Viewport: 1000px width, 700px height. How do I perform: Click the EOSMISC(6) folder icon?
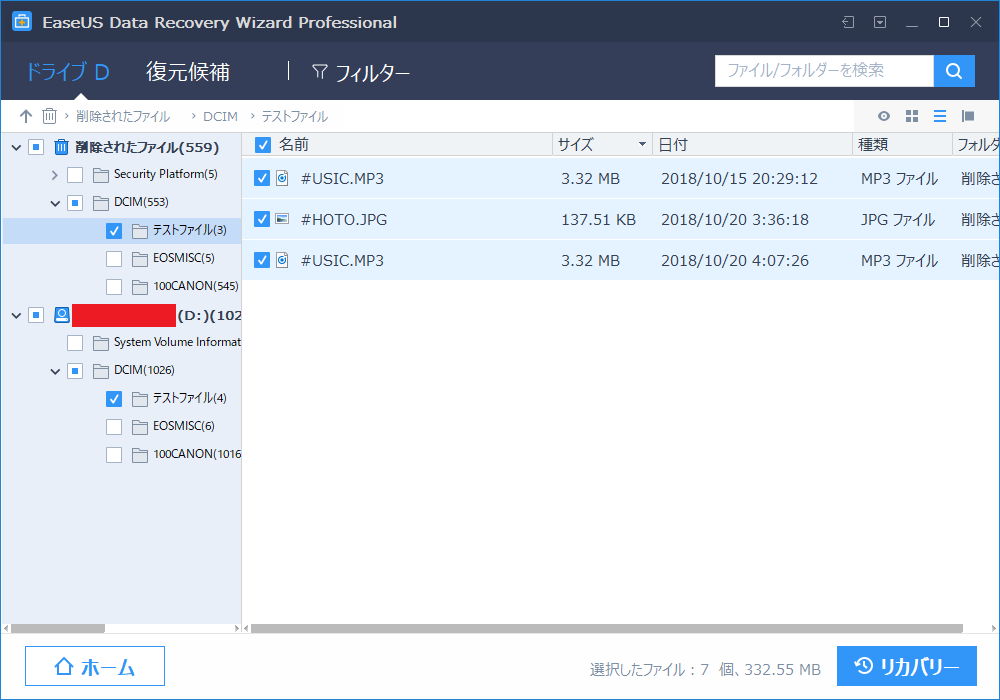(x=140, y=427)
